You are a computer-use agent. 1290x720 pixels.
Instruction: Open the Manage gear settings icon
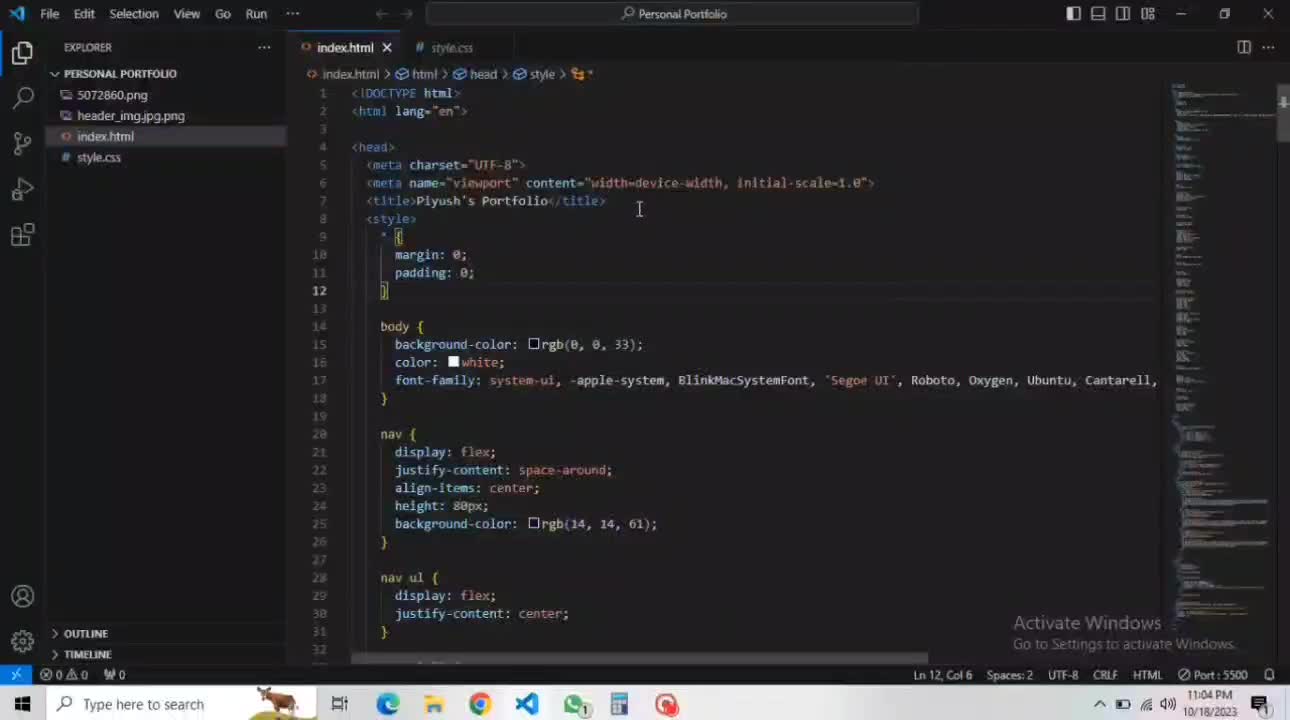tap(22, 641)
